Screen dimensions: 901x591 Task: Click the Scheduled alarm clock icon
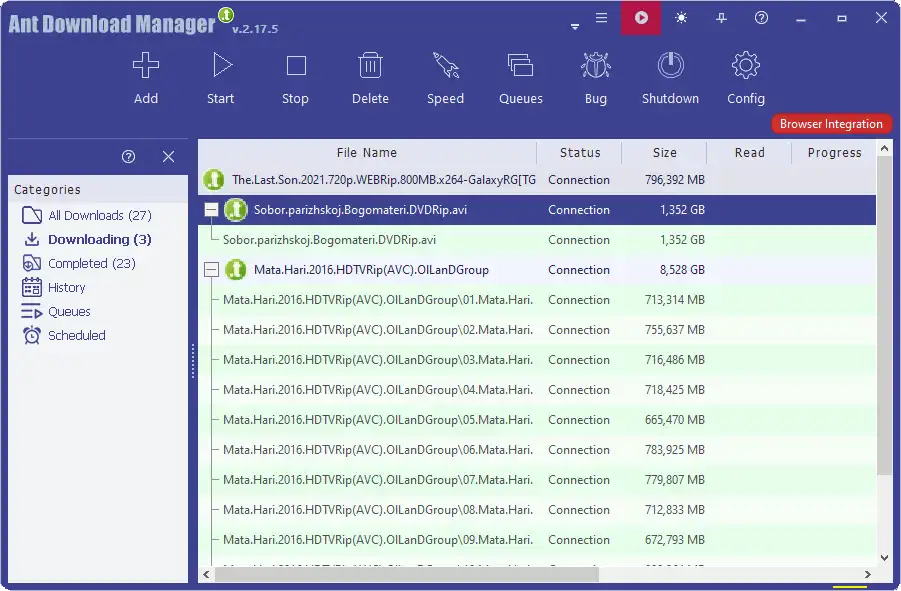point(32,335)
